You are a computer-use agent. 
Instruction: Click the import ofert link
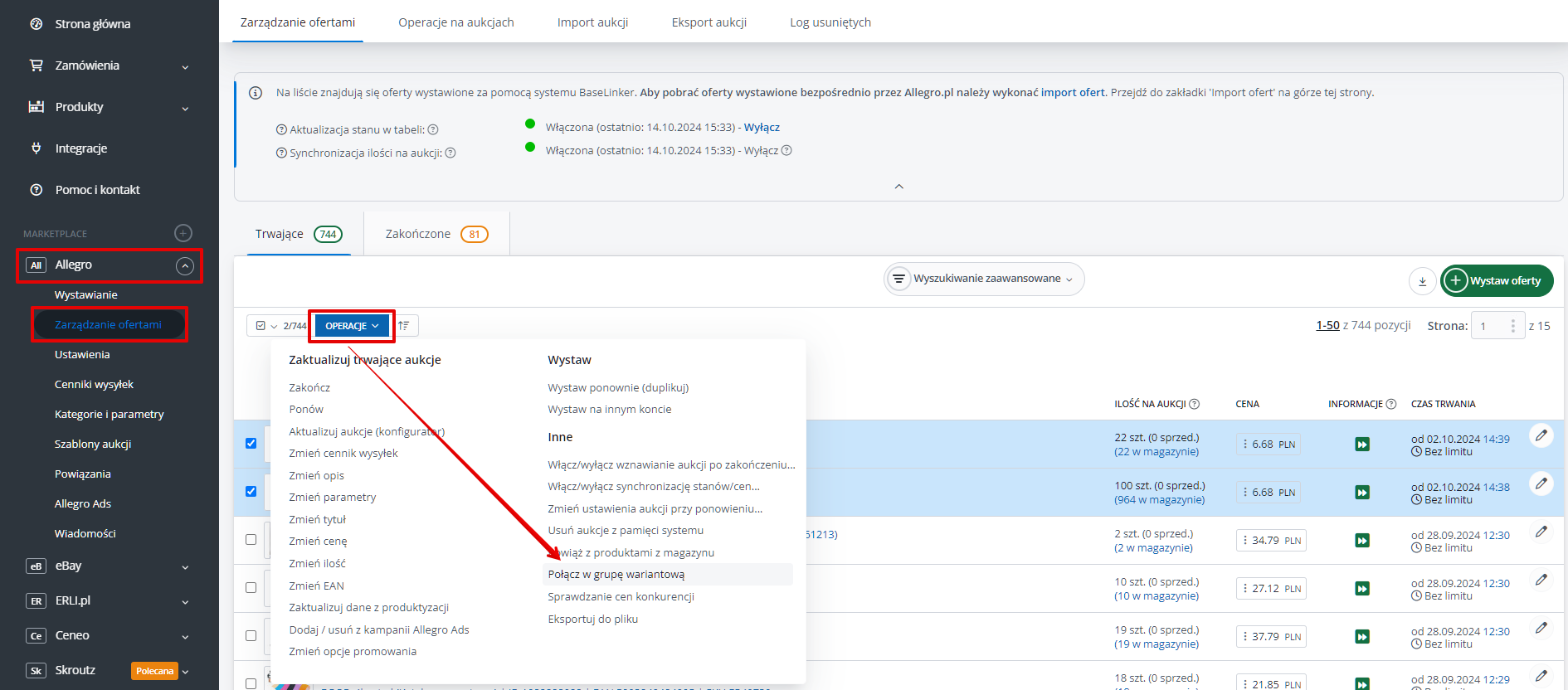coord(1073,93)
